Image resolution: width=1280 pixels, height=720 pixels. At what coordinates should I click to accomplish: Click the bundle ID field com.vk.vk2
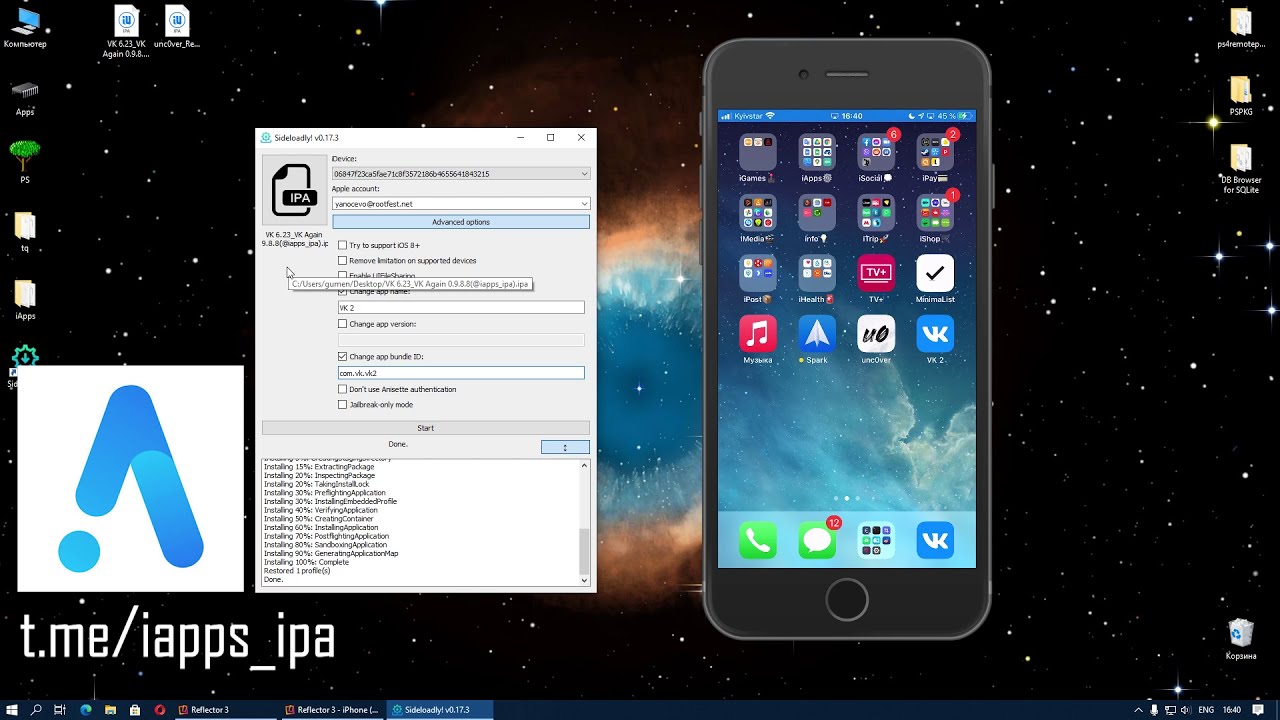[x=461, y=373]
